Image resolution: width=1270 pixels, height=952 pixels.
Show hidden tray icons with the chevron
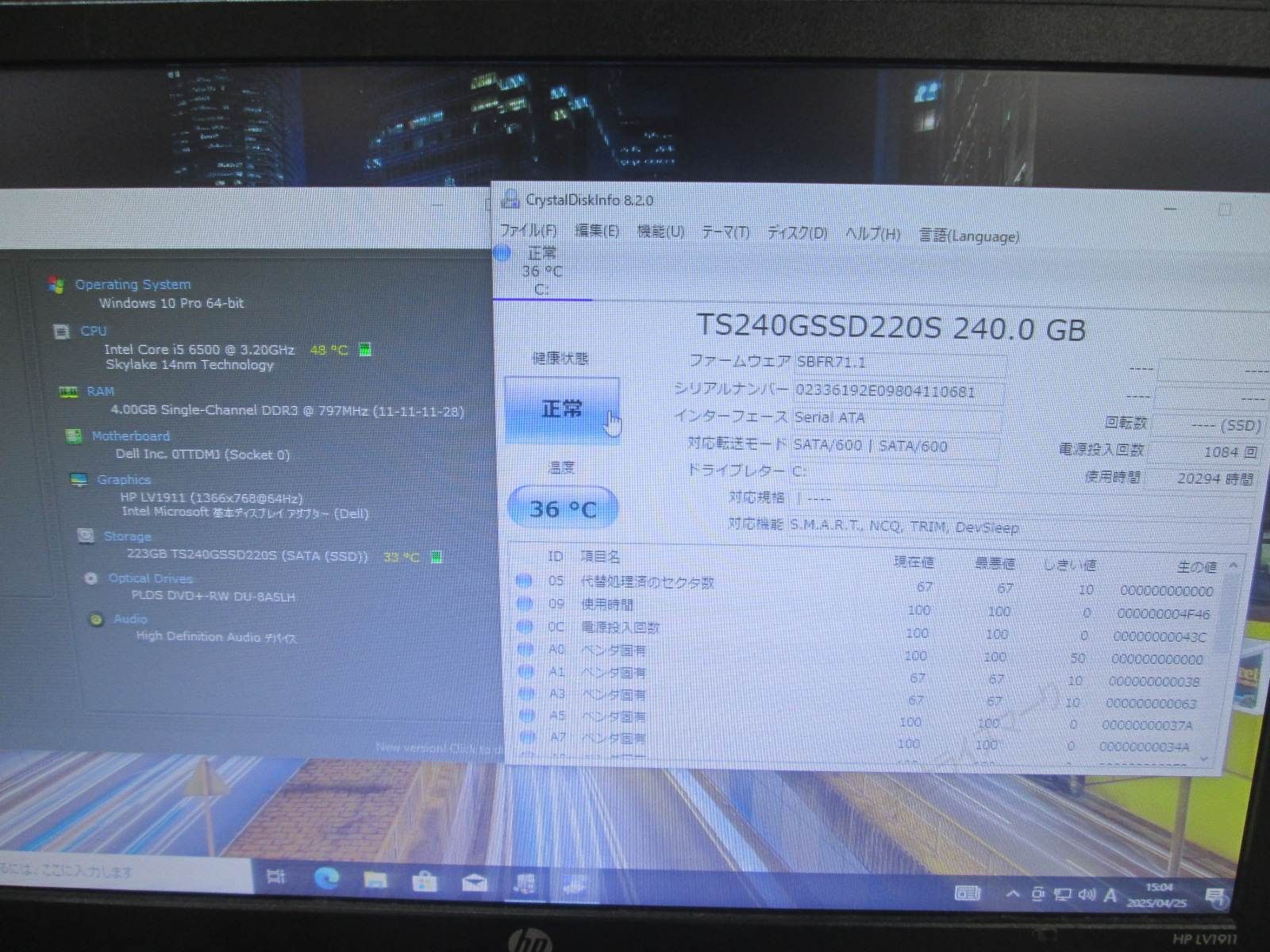click(x=1012, y=894)
